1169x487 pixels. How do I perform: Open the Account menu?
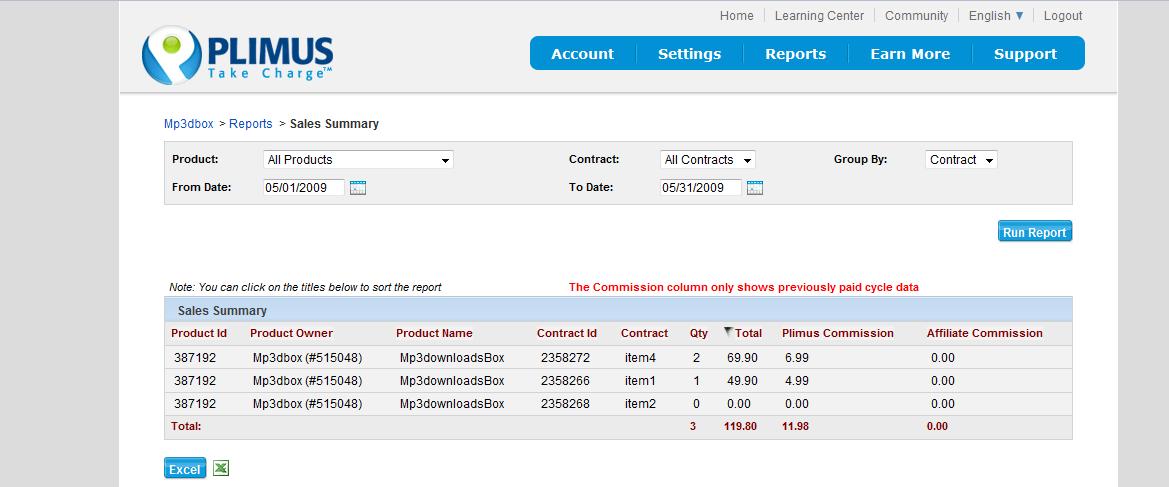tap(582, 54)
